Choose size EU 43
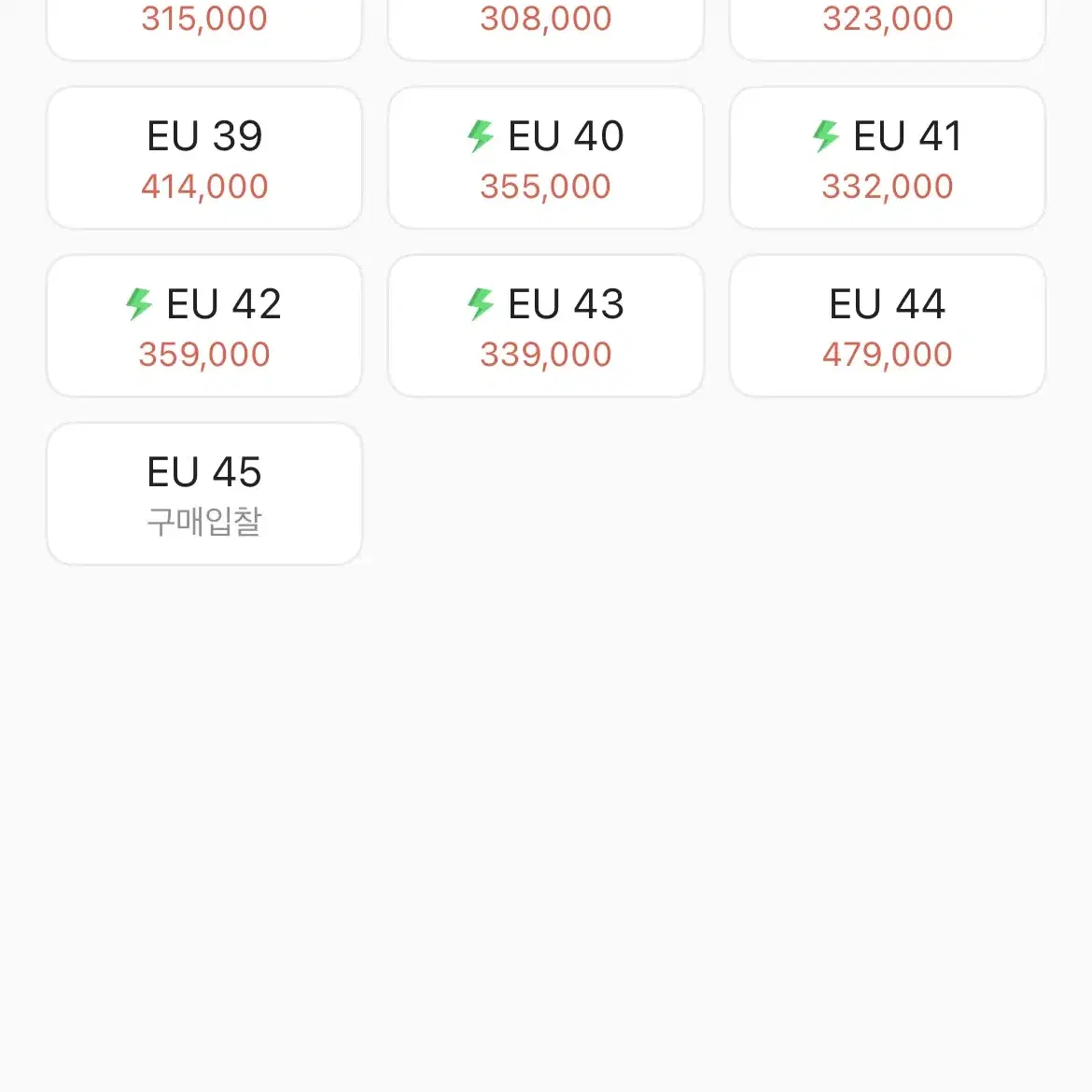The image size is (1092, 1092). tap(546, 326)
